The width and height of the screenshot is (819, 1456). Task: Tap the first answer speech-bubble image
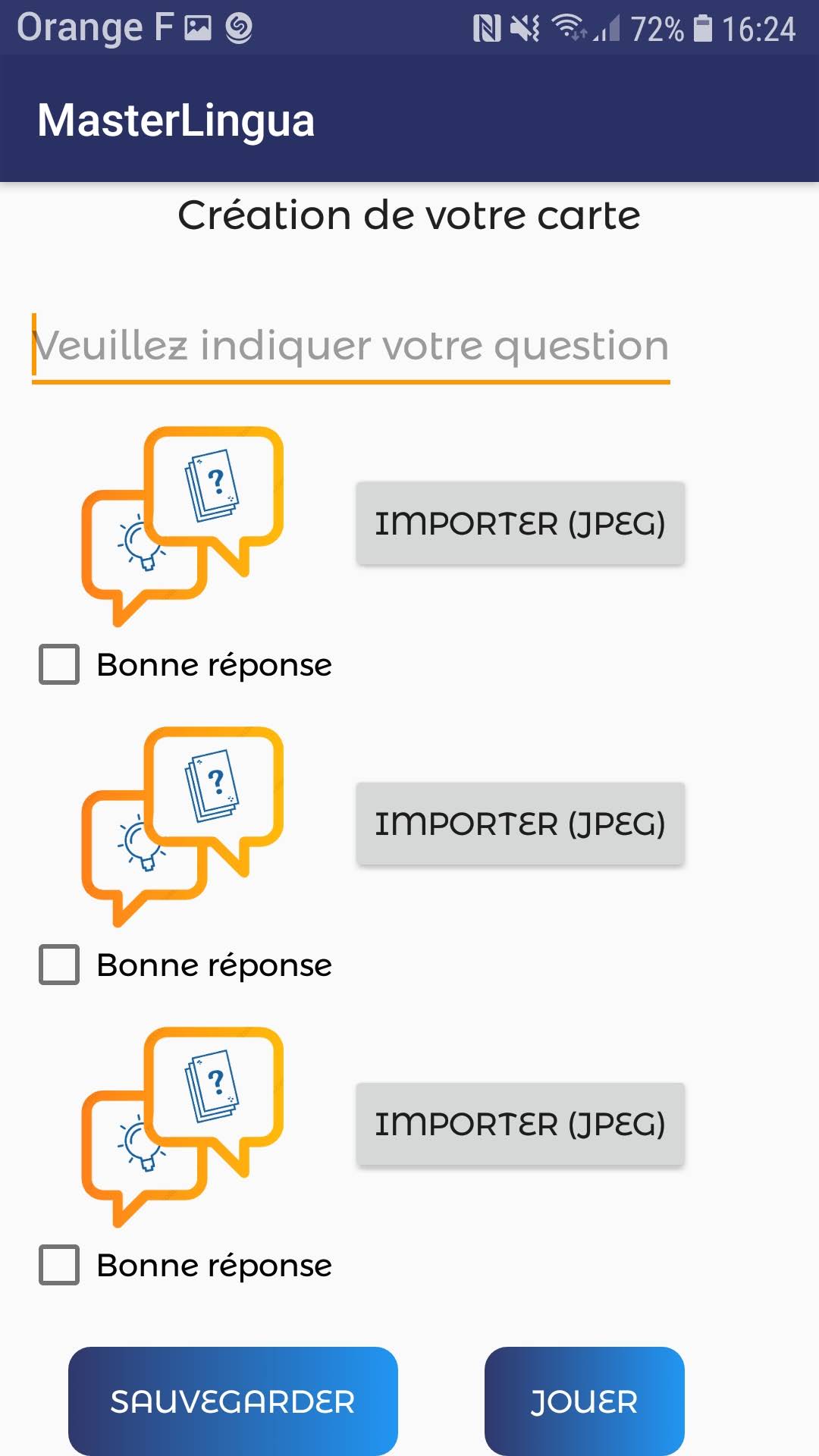coord(183,526)
